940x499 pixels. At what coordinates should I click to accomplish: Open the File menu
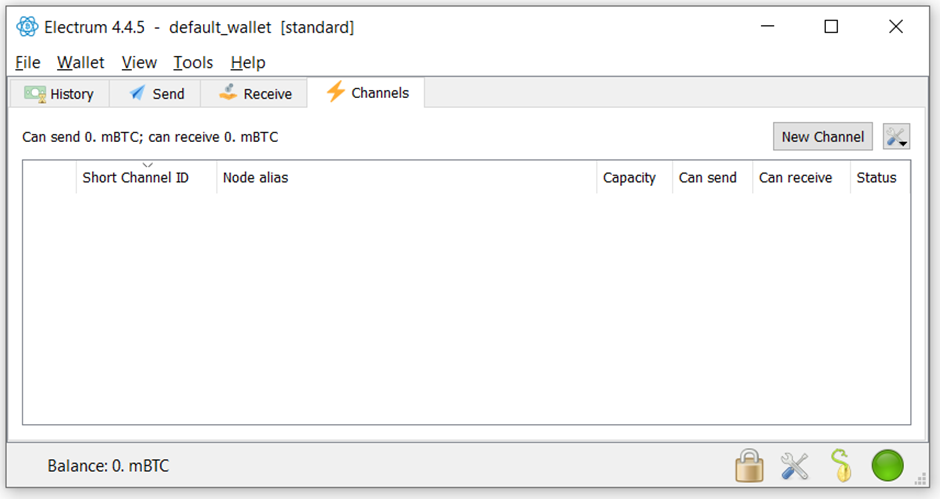[28, 62]
